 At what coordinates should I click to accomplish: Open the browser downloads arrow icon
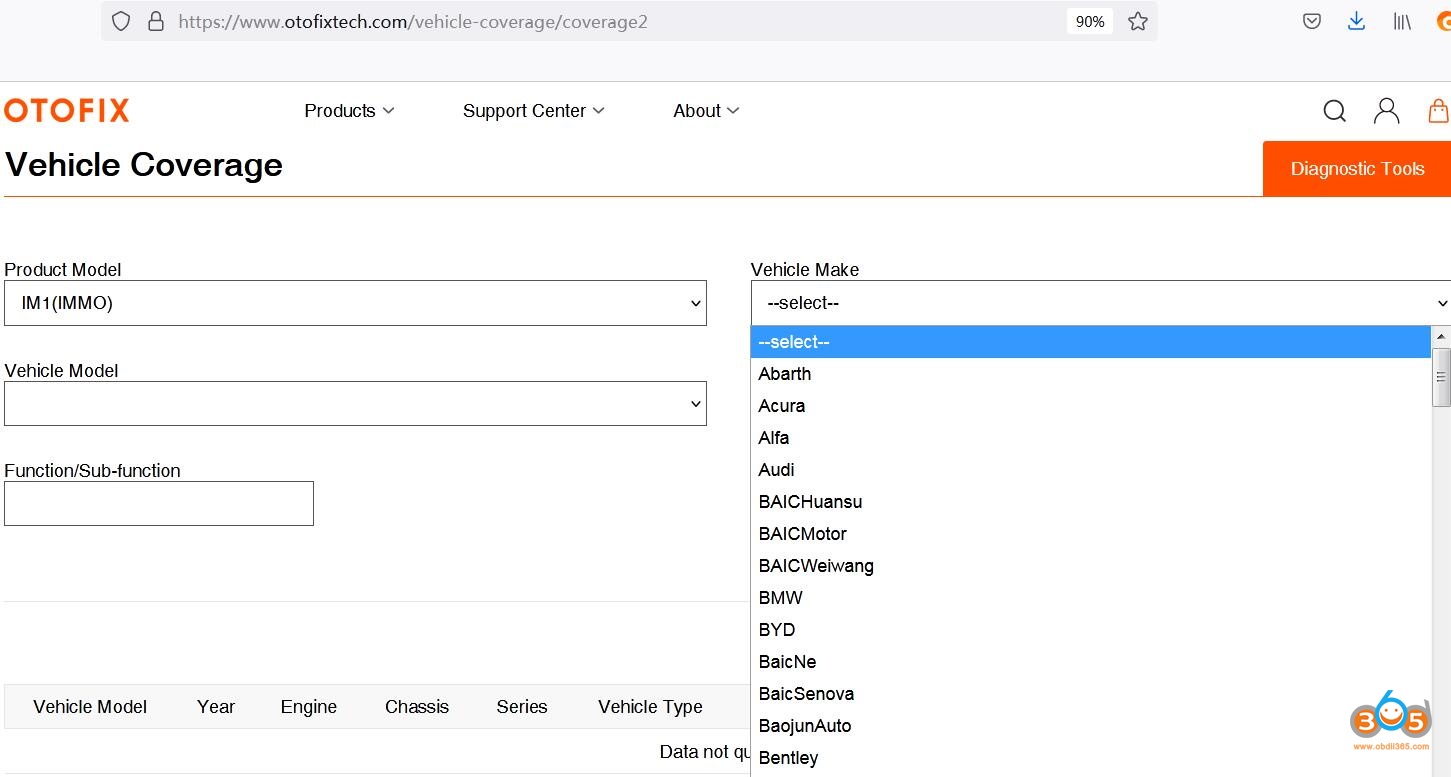coord(1356,21)
